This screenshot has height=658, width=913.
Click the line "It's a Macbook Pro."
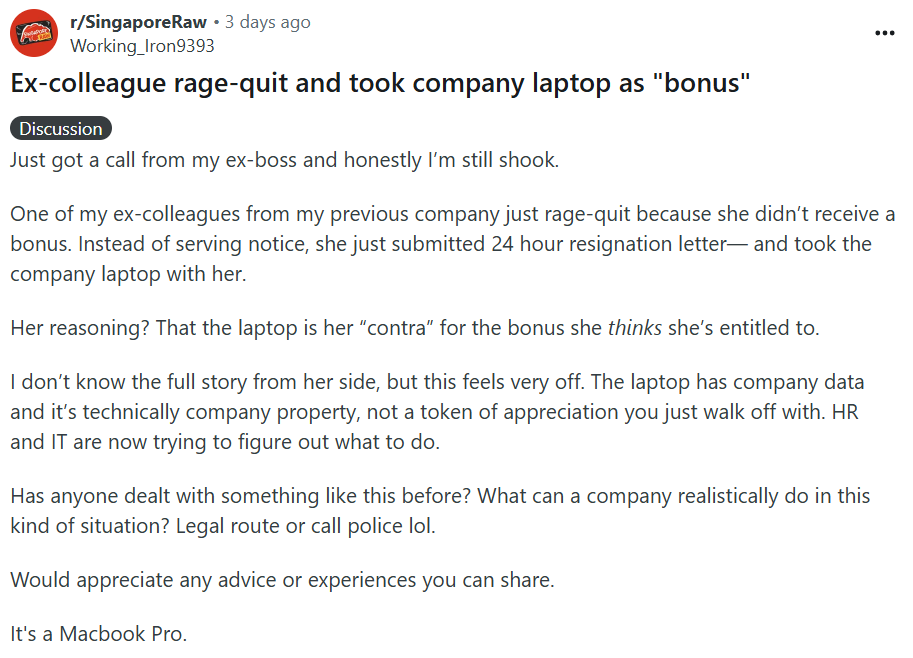click(x=98, y=634)
